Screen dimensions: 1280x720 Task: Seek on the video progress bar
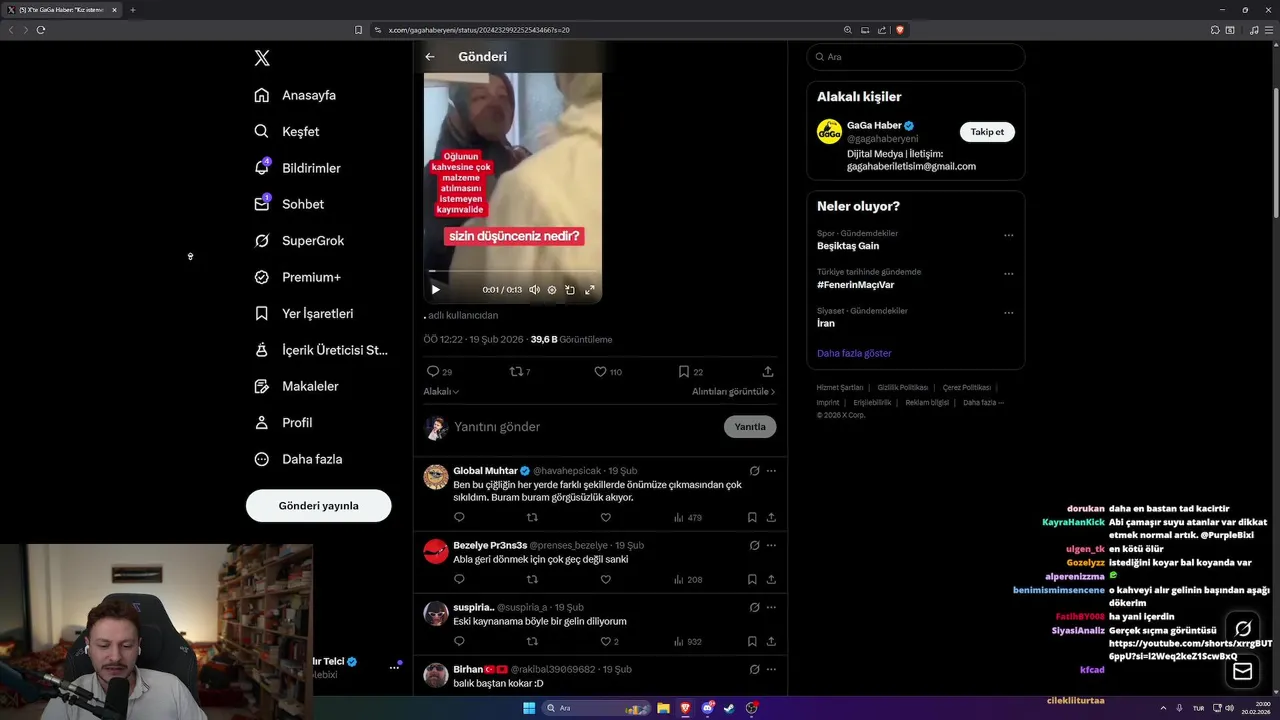(513, 271)
